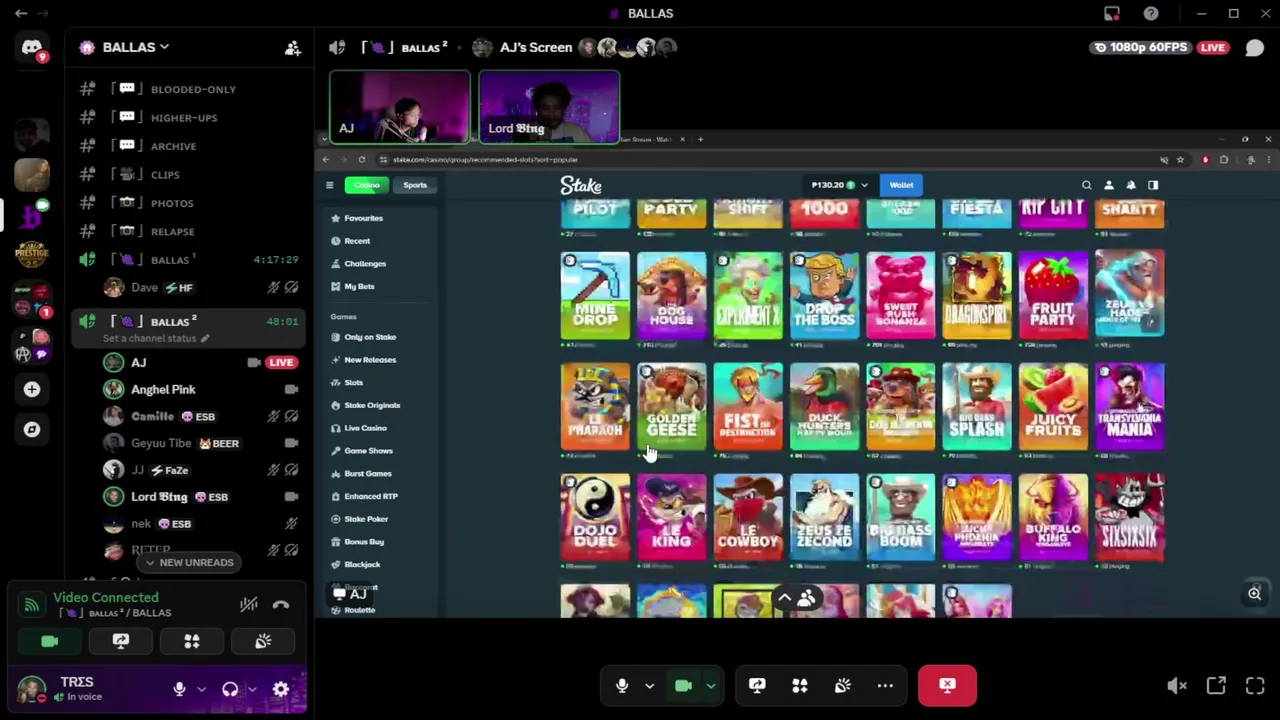The height and width of the screenshot is (720, 1280).
Task: Open microphone options arrow in the bottom bar
Action: point(649,686)
